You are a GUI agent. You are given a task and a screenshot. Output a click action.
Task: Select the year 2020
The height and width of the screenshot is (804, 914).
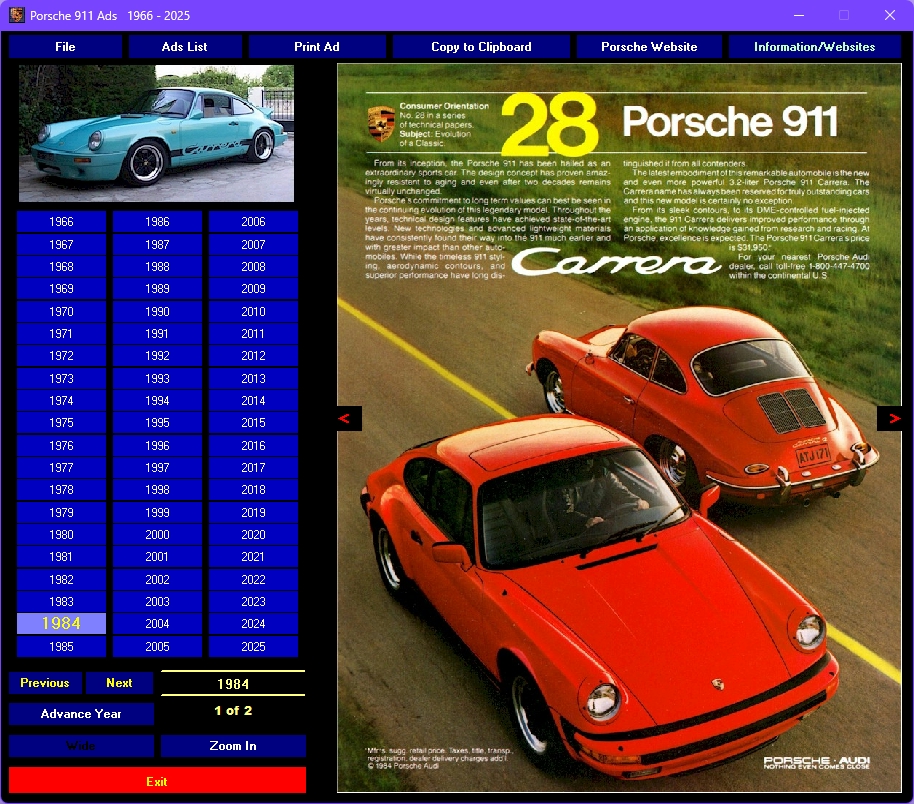[254, 535]
